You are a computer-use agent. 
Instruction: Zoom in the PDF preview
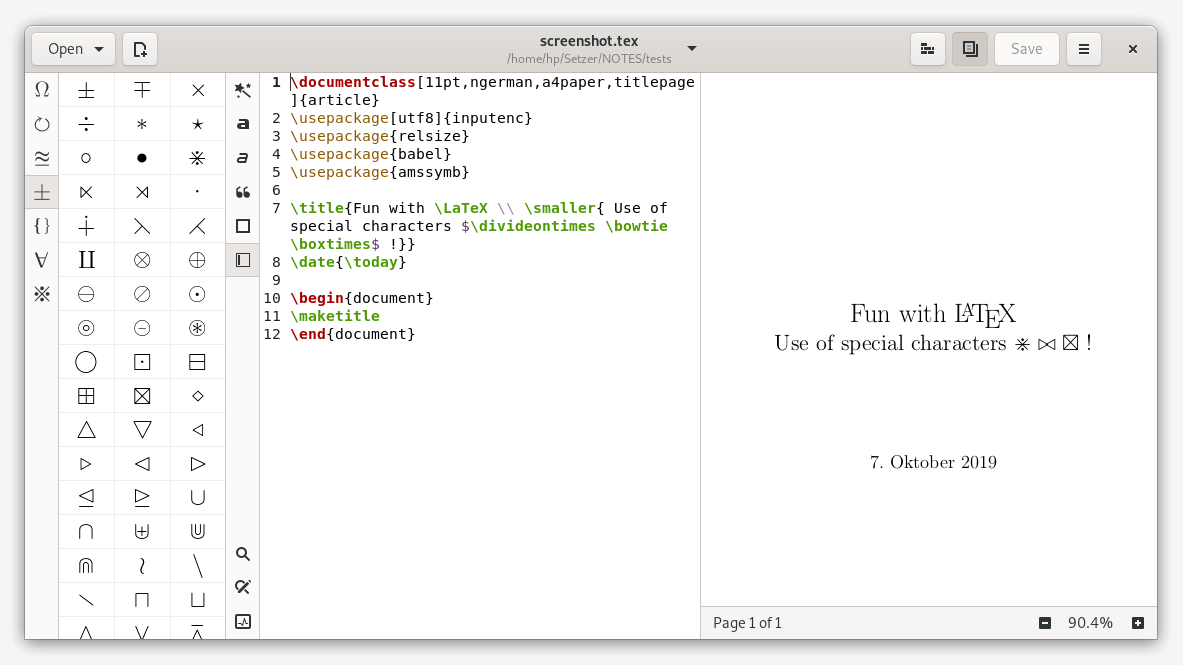point(1138,623)
